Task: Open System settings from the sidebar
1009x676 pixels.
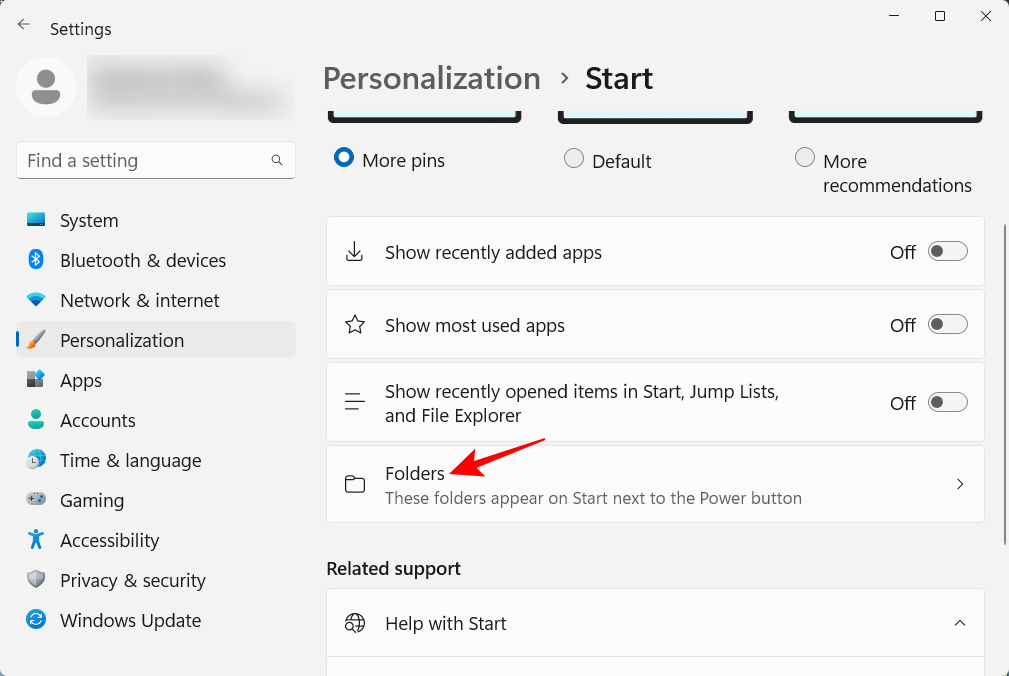Action: (x=89, y=220)
